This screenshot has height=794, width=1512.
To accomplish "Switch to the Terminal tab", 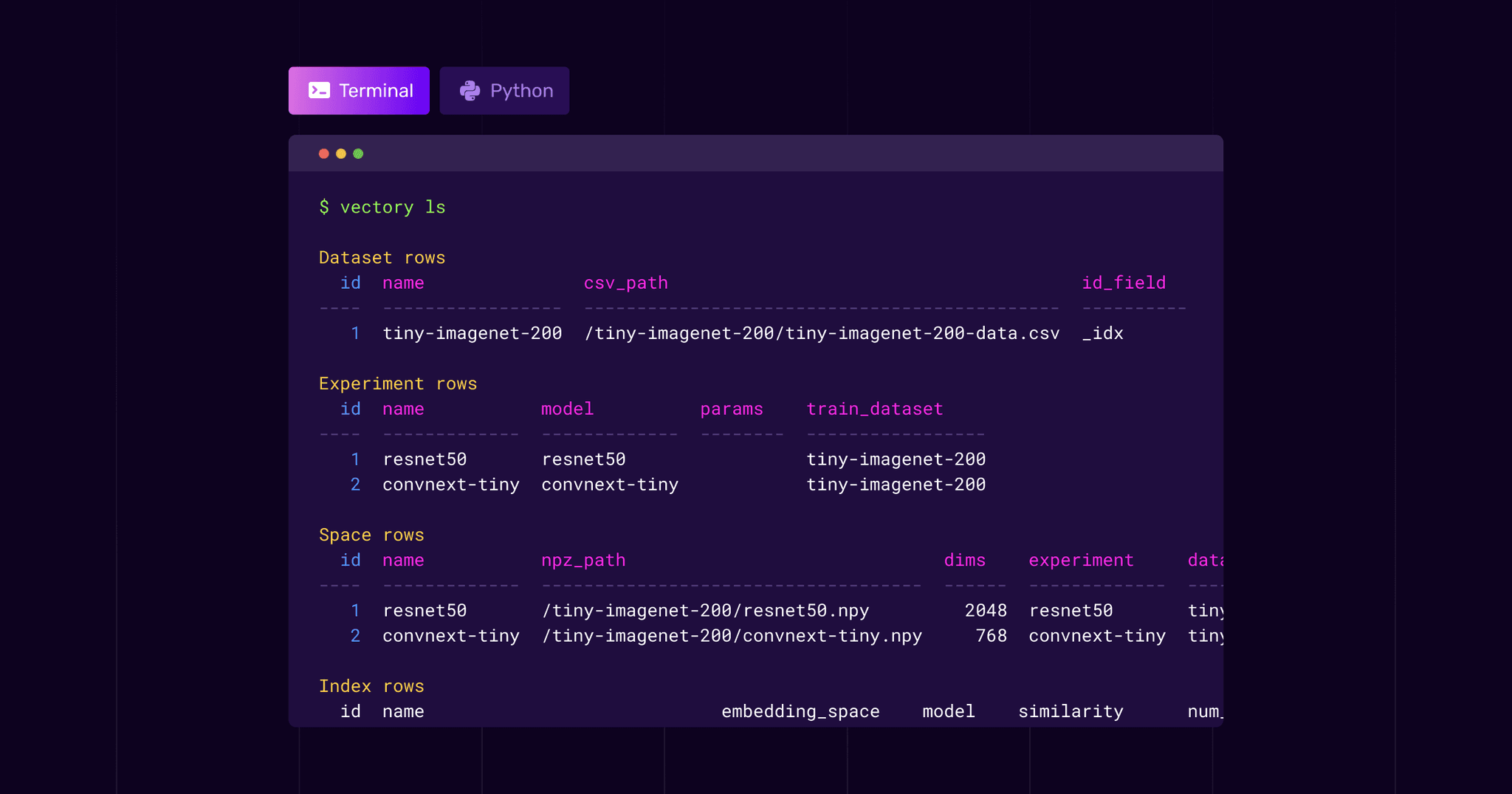I will click(359, 90).
